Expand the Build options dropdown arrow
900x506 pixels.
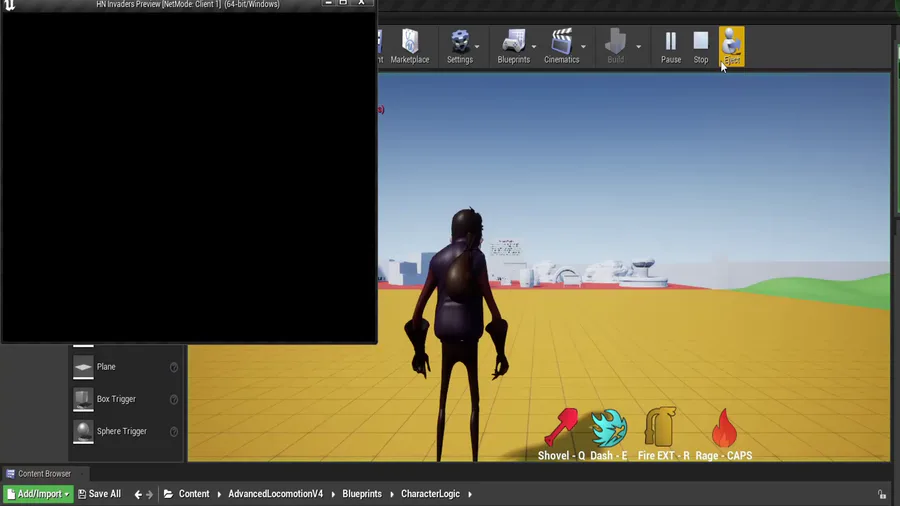click(x=638, y=47)
